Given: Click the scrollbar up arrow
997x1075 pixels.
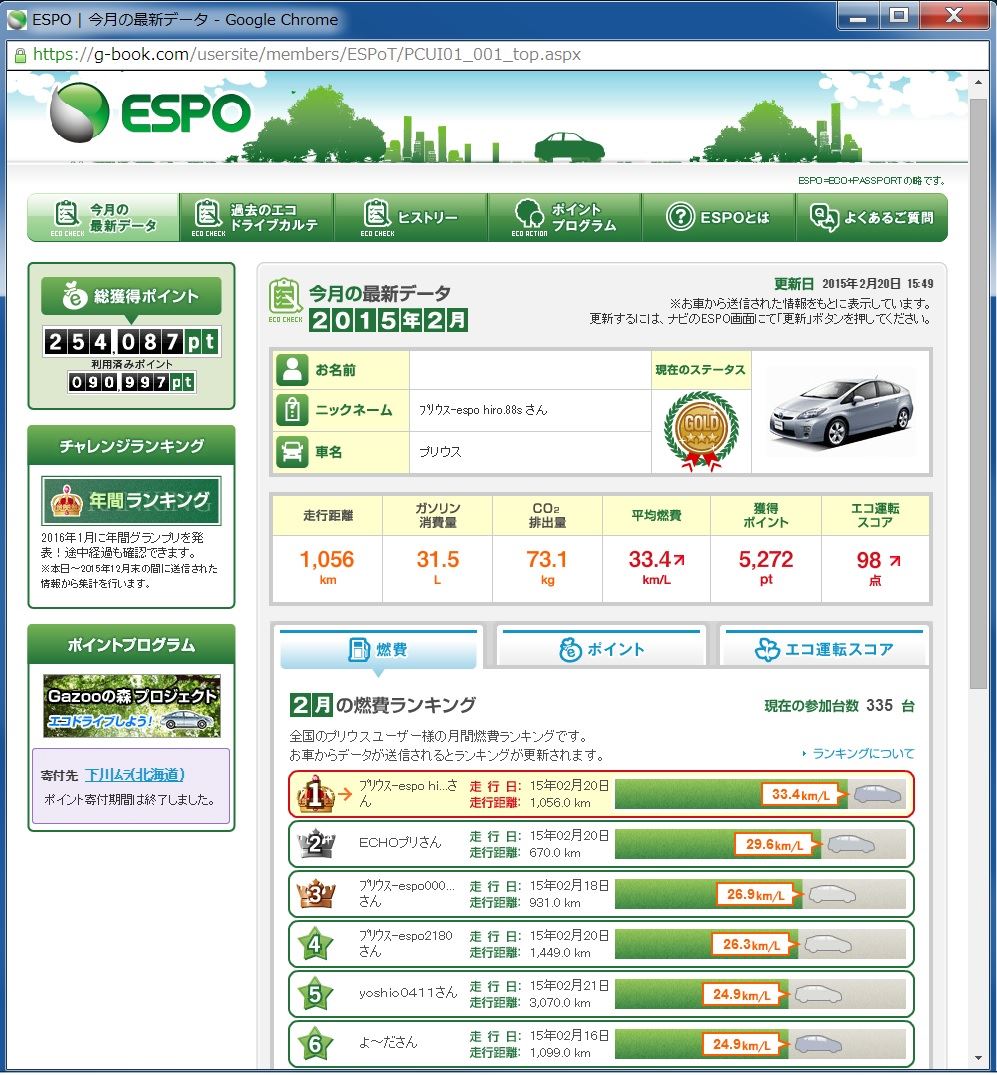Looking at the screenshot, I should tap(978, 82).
